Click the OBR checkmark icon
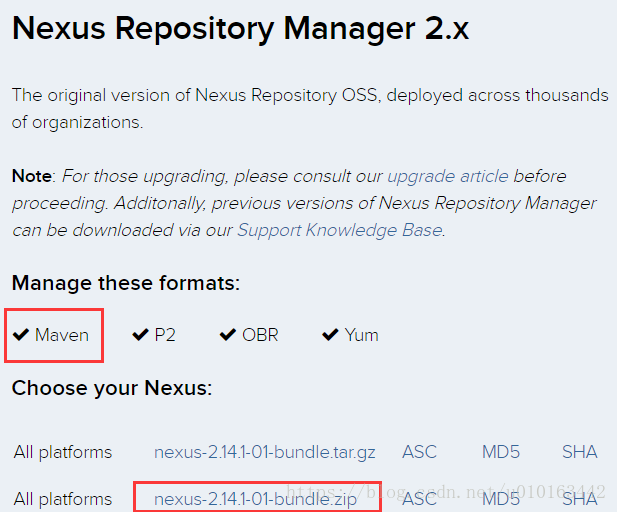 point(227,335)
